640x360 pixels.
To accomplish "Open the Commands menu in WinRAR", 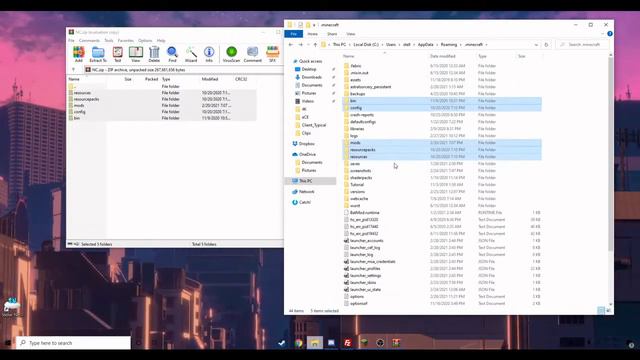I will tap(89, 40).
